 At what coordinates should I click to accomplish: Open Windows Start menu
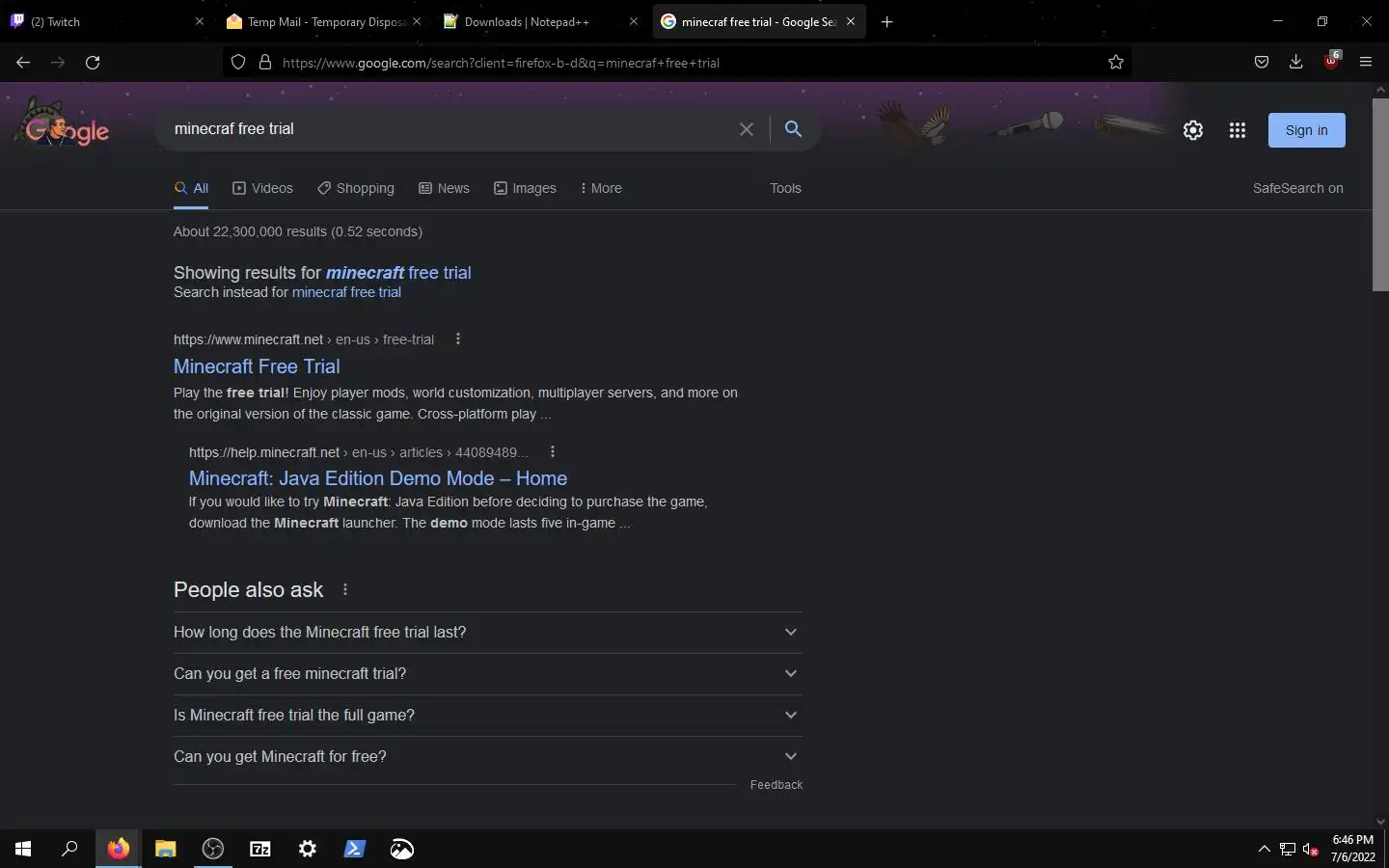(x=23, y=849)
